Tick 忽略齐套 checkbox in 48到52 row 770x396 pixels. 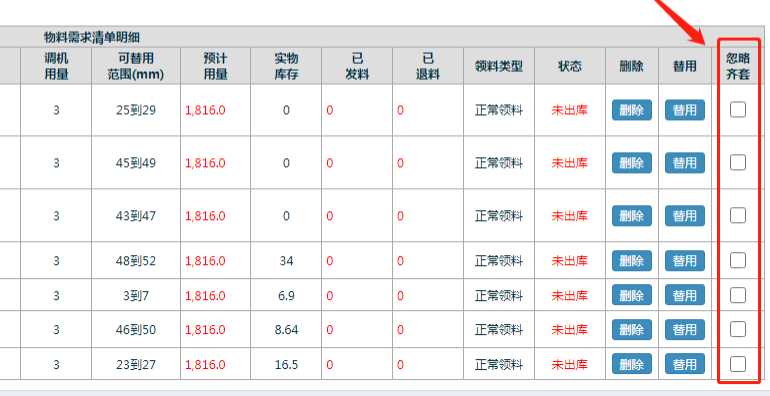[x=738, y=260]
